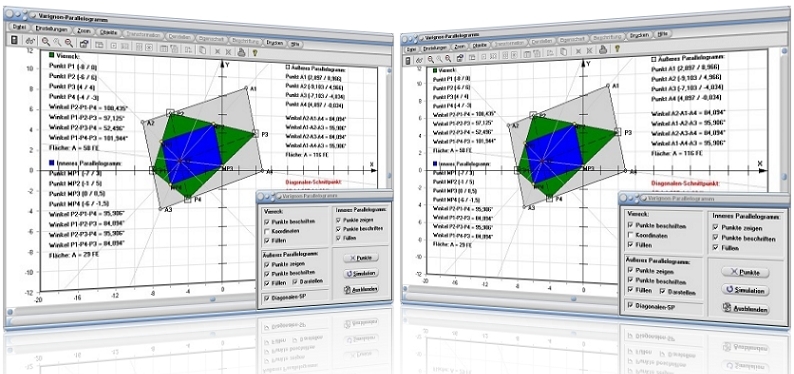Toggle Inneres Parallelogramm 'Füllen', left dialog

coord(338,237)
